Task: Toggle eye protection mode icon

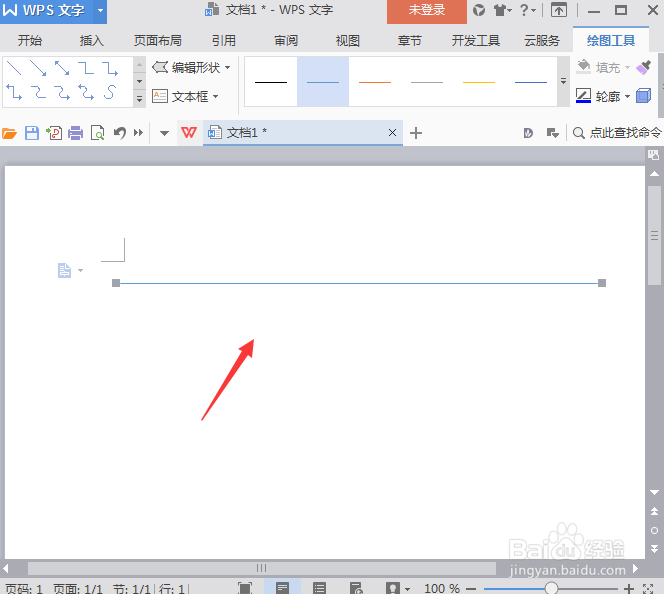Action: (x=393, y=588)
